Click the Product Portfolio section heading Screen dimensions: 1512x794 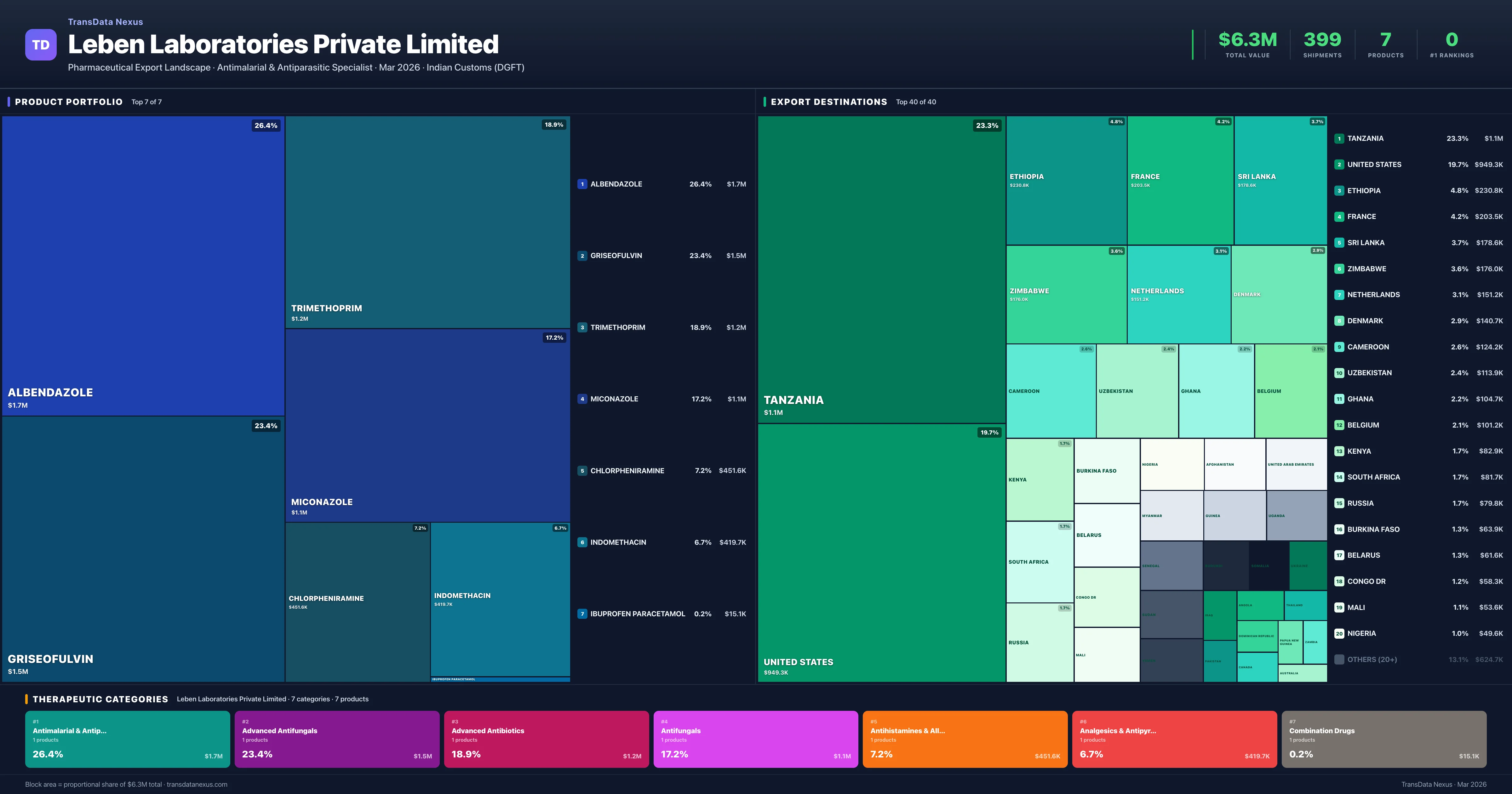pyautogui.click(x=69, y=101)
